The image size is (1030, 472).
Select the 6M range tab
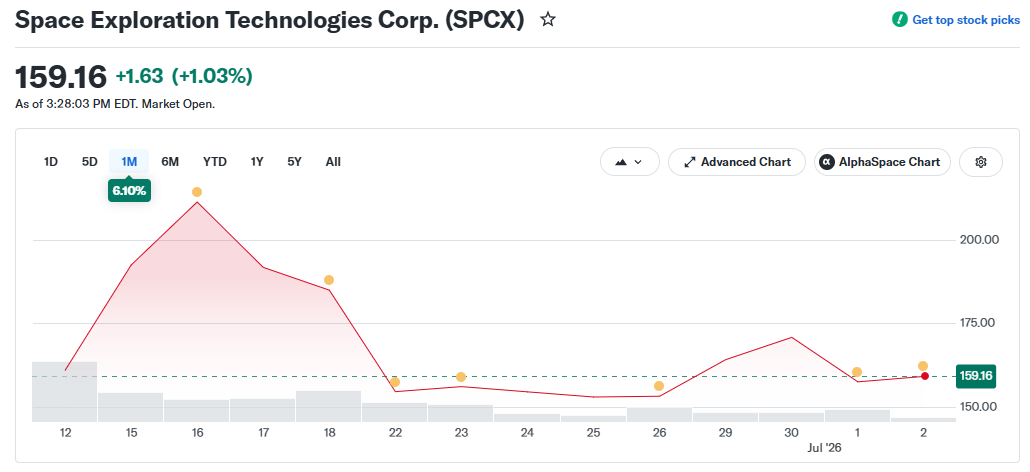pos(170,161)
